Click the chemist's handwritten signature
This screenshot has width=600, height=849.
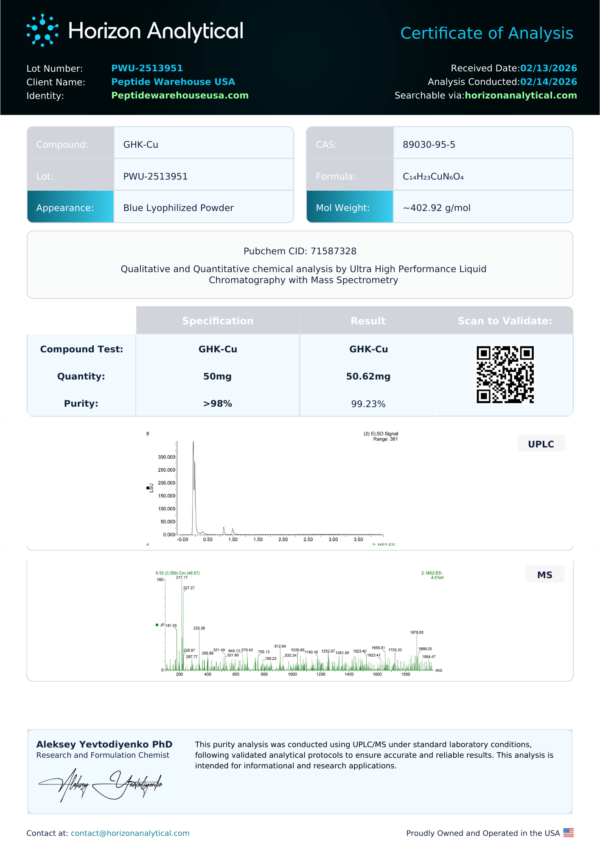click(100, 787)
